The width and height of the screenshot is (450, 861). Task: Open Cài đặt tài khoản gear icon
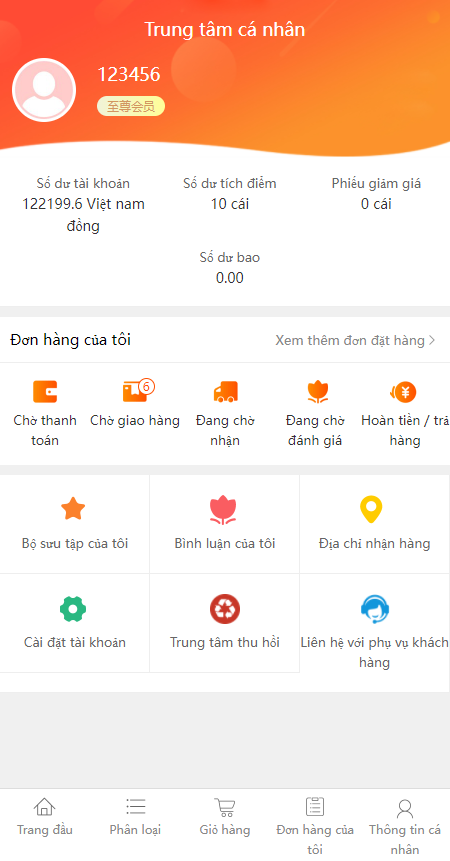click(x=73, y=609)
